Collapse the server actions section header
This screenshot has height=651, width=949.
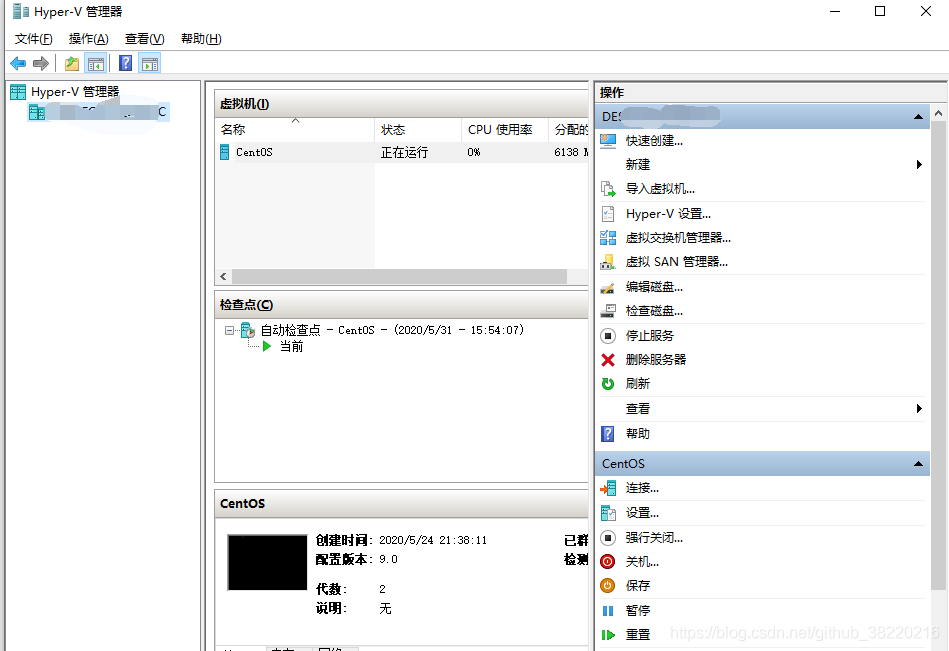point(918,117)
